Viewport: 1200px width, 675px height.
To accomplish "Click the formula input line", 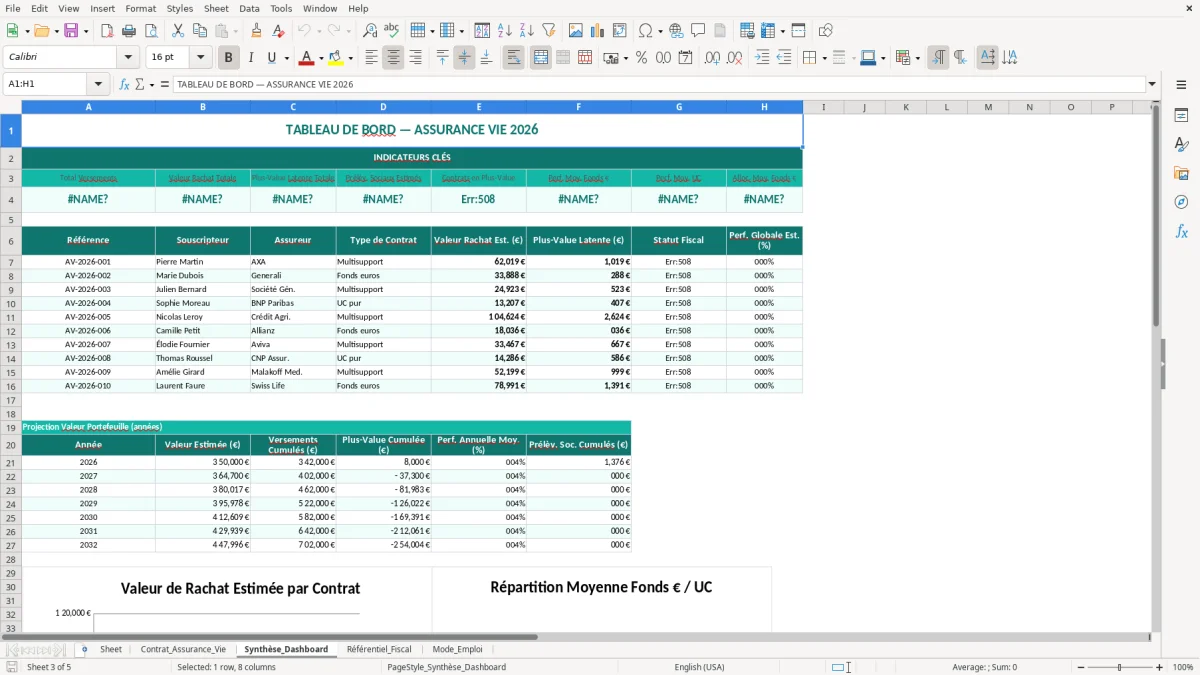I will [x=658, y=85].
